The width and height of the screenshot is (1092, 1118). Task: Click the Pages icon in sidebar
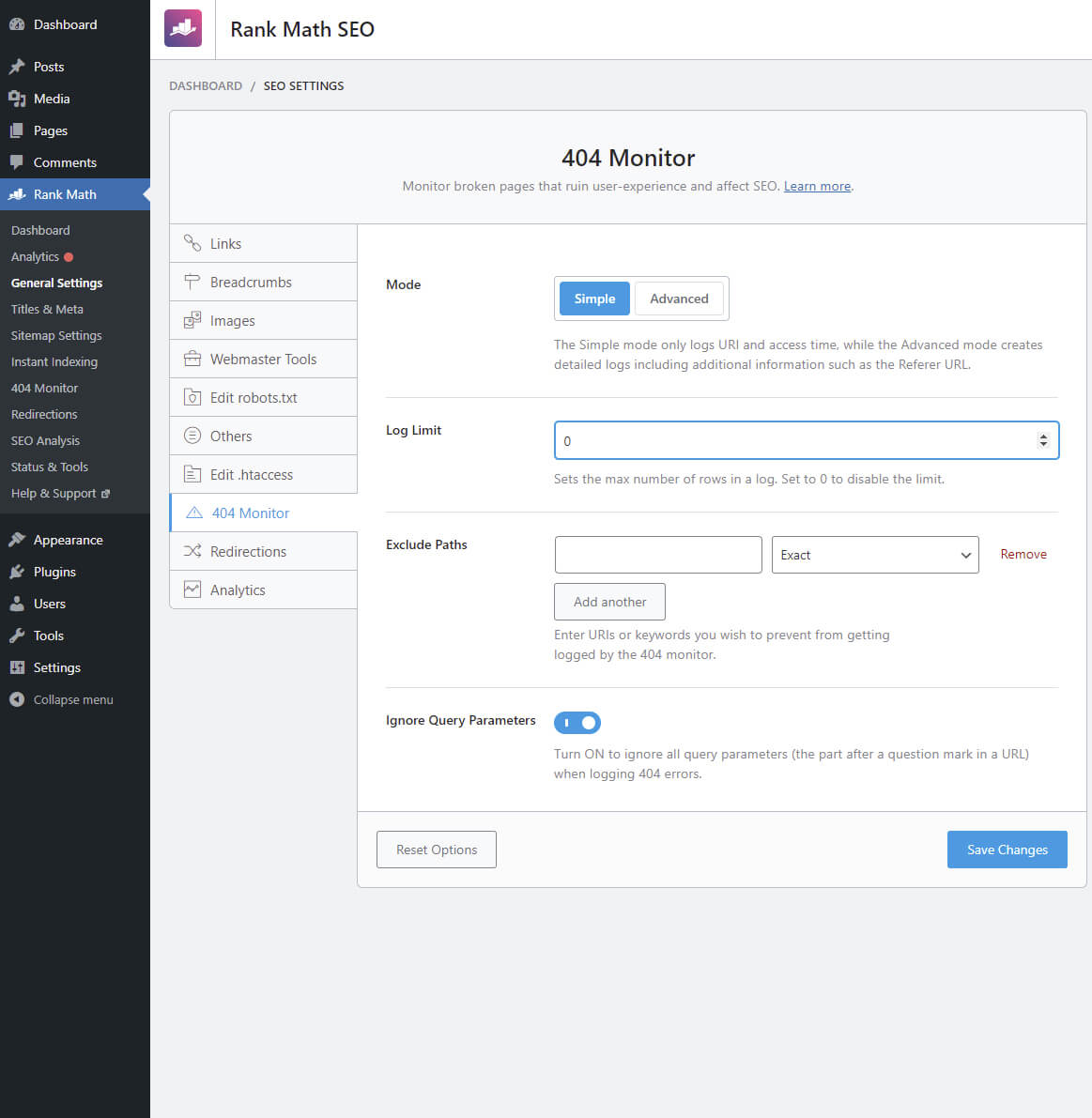(x=17, y=130)
